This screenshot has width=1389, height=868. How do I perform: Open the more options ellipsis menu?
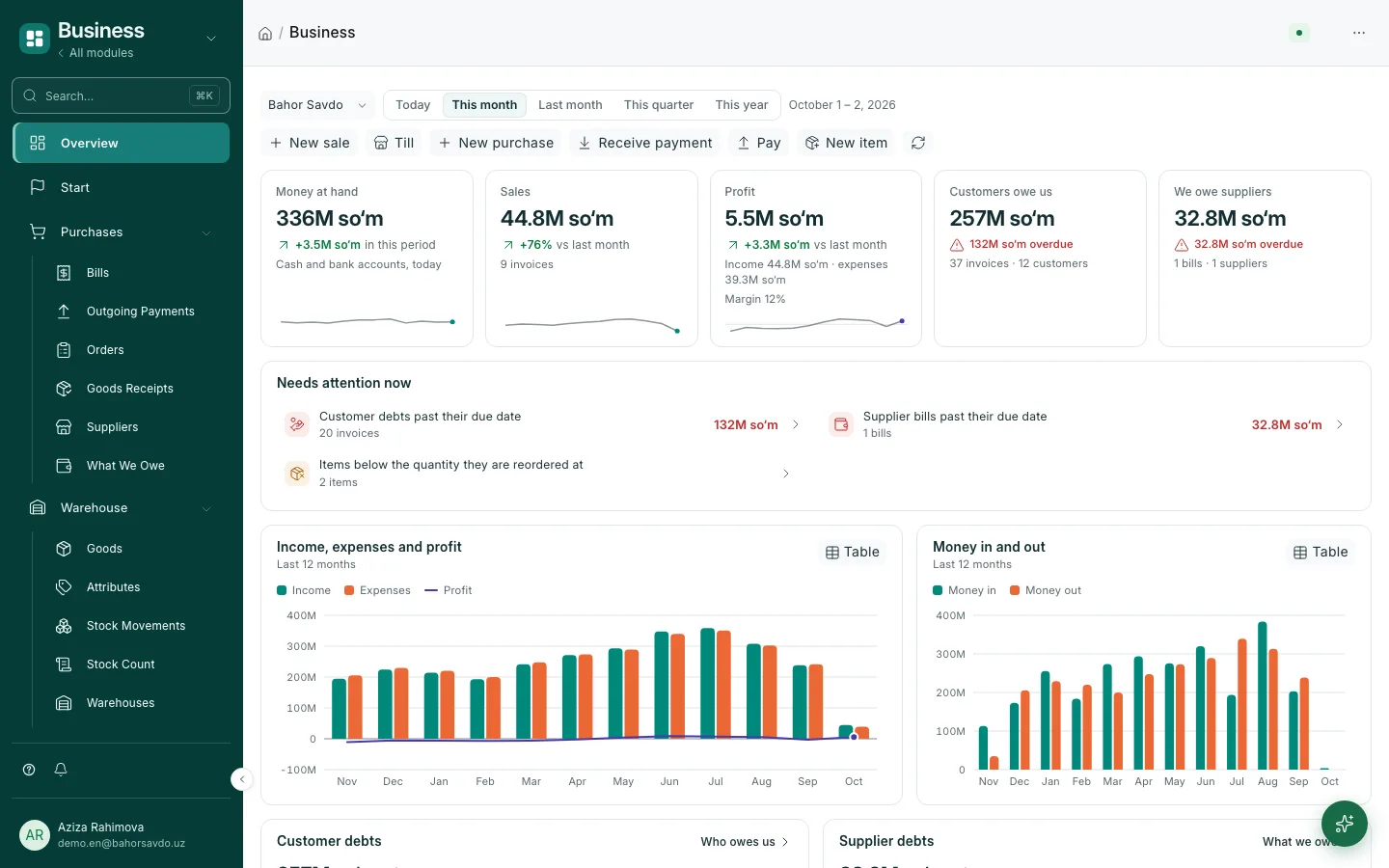(x=1359, y=33)
